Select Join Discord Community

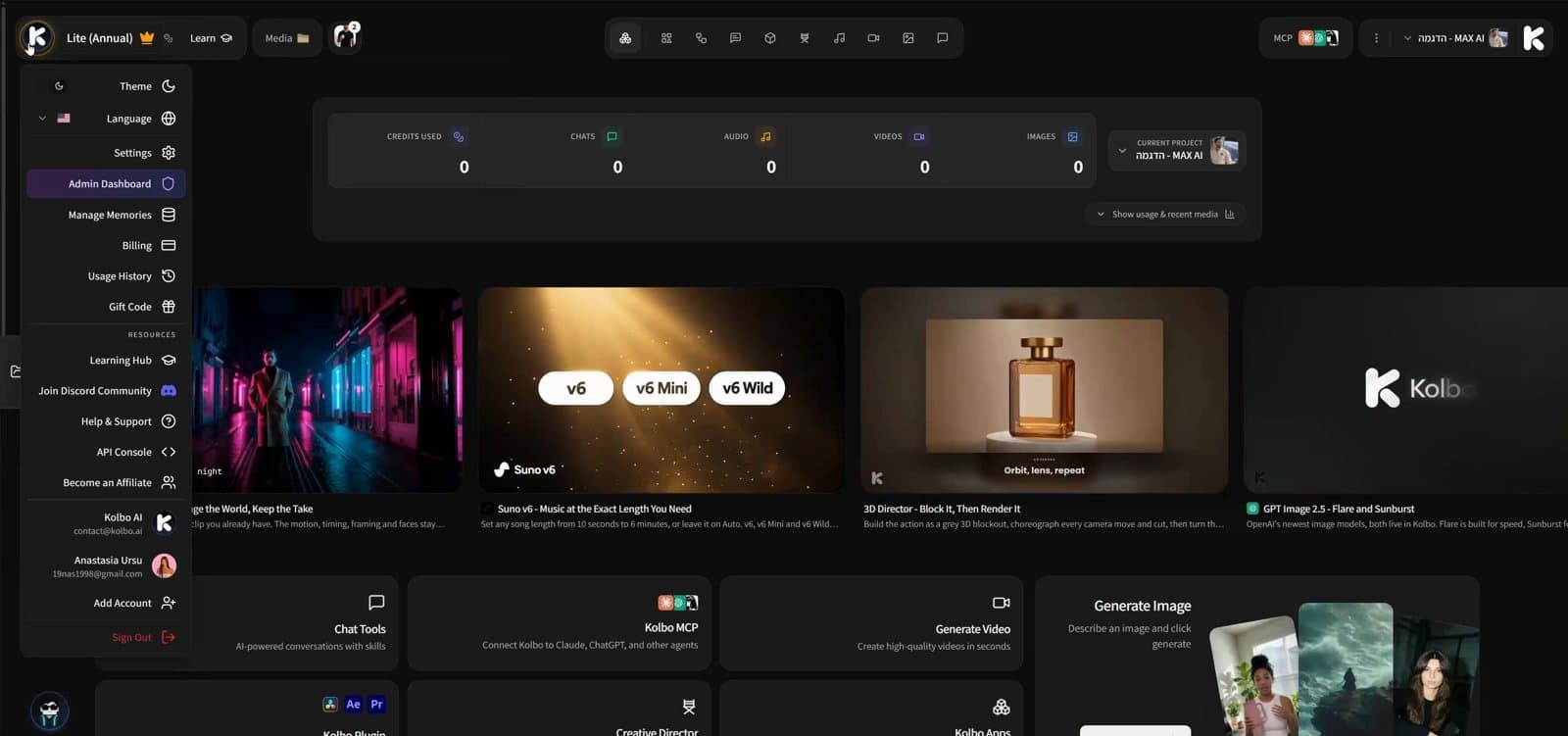(106, 391)
